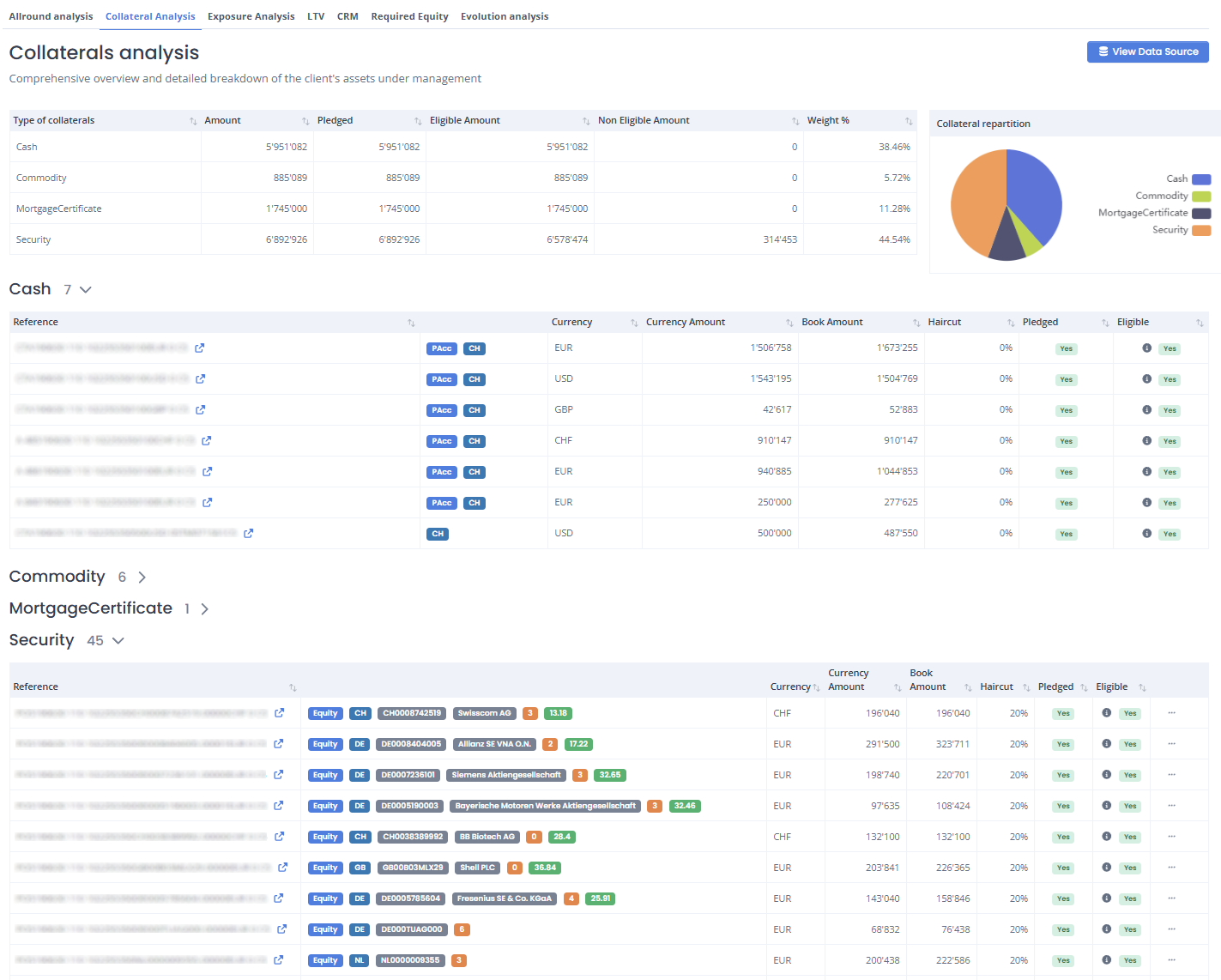Click the Siemens Aktiengesellschaft tag

tap(506, 775)
